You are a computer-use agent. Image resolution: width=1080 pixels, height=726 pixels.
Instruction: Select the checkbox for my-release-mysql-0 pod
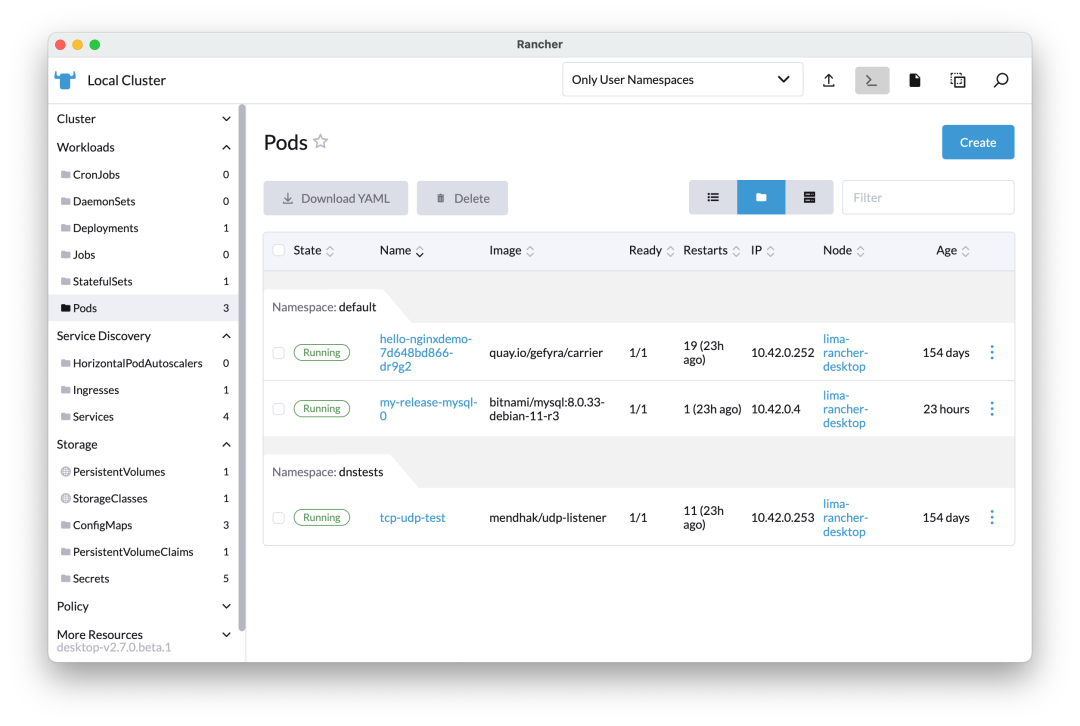278,408
